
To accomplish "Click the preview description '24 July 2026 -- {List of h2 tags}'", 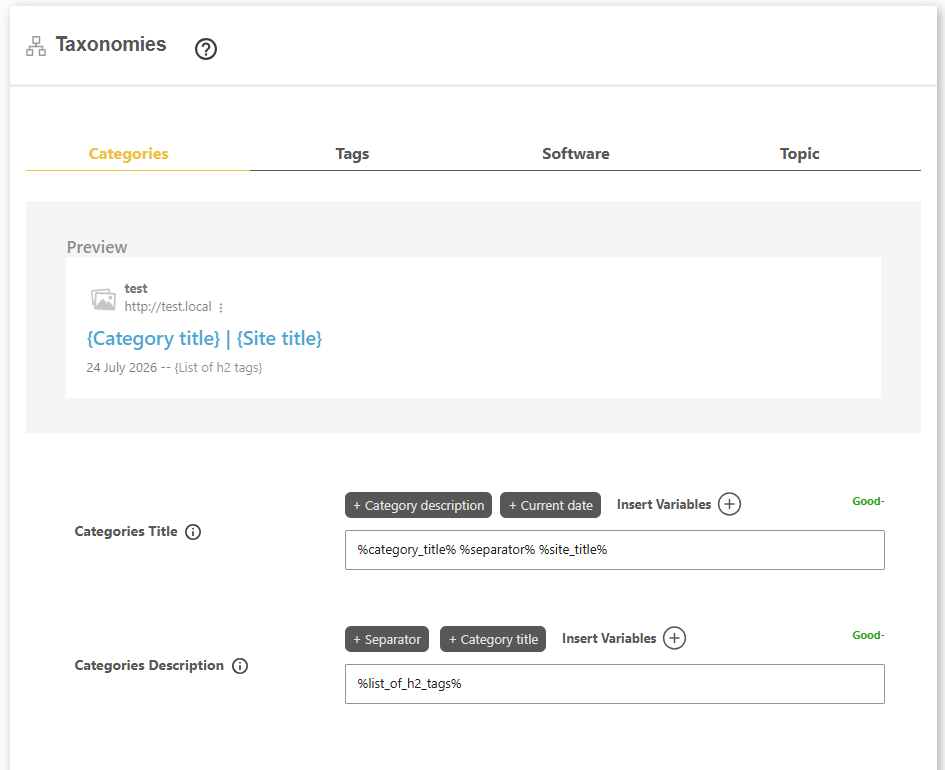I will (x=174, y=368).
